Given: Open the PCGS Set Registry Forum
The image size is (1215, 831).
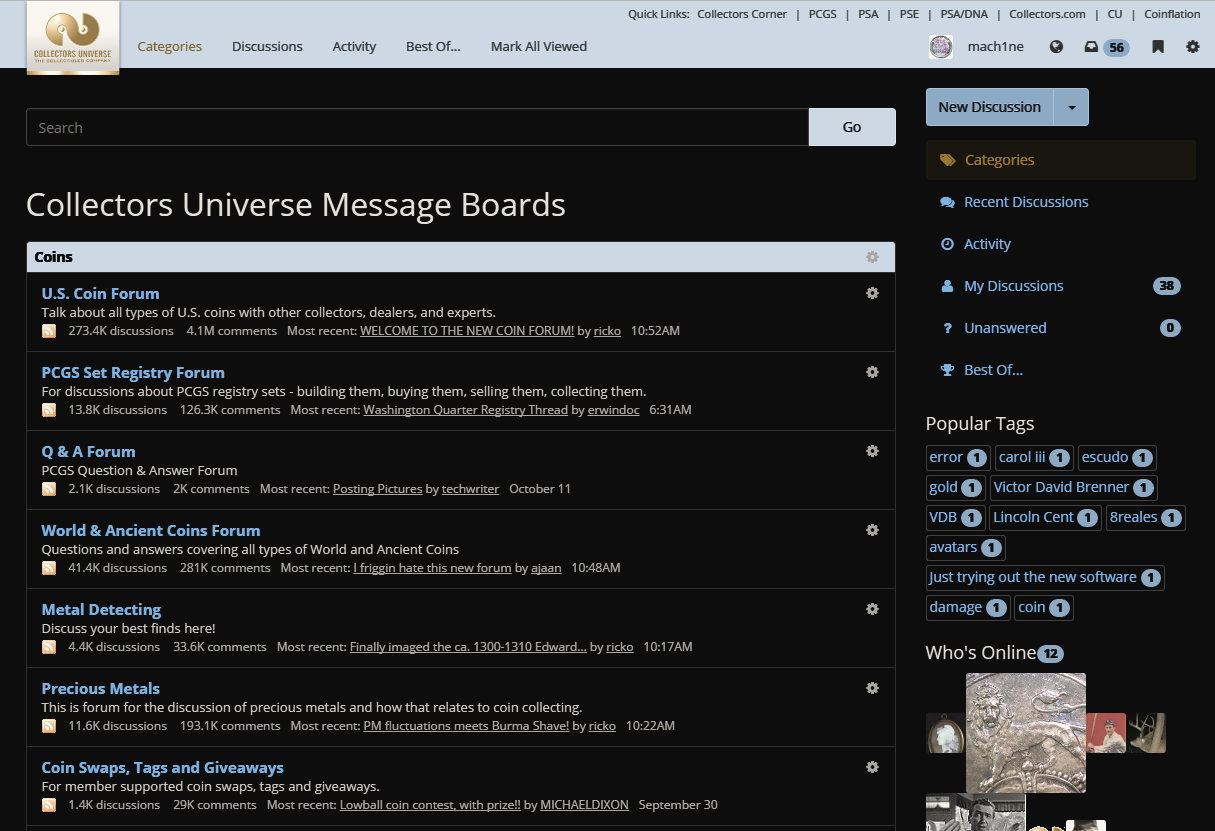Looking at the screenshot, I should [133, 372].
